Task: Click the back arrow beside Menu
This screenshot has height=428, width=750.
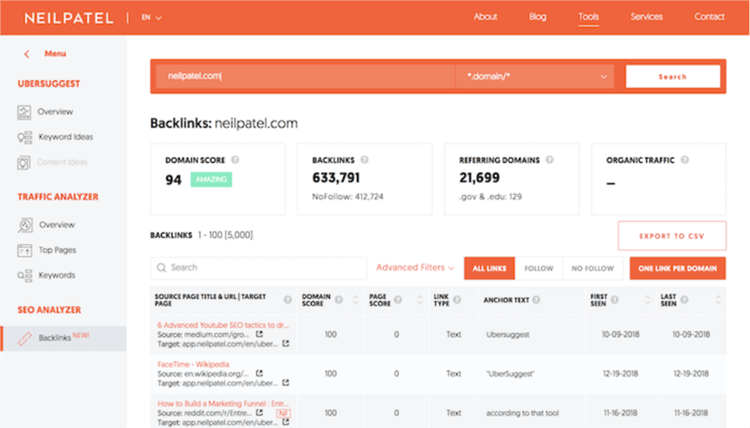Action: click(x=27, y=54)
